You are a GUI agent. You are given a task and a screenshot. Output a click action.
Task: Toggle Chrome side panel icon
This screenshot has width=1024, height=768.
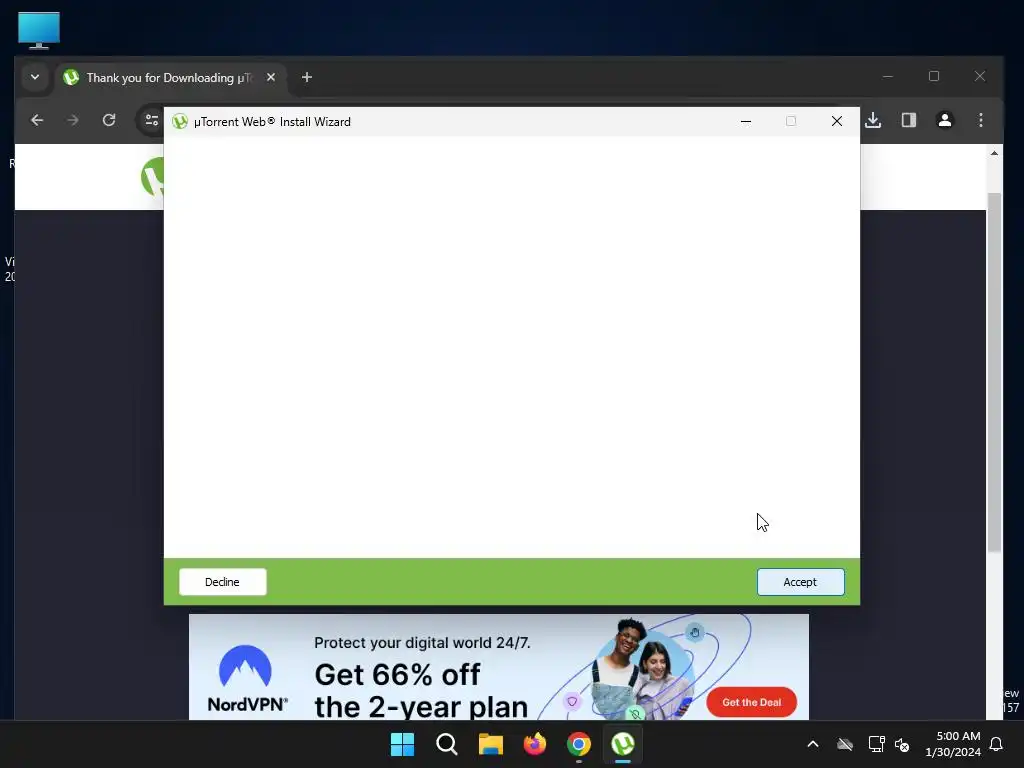click(908, 120)
